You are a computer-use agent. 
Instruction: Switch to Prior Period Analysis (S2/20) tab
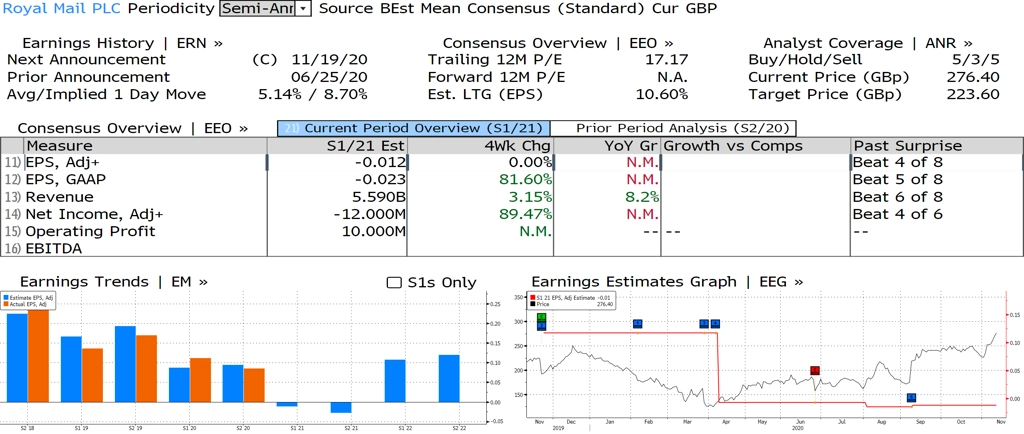pos(675,128)
